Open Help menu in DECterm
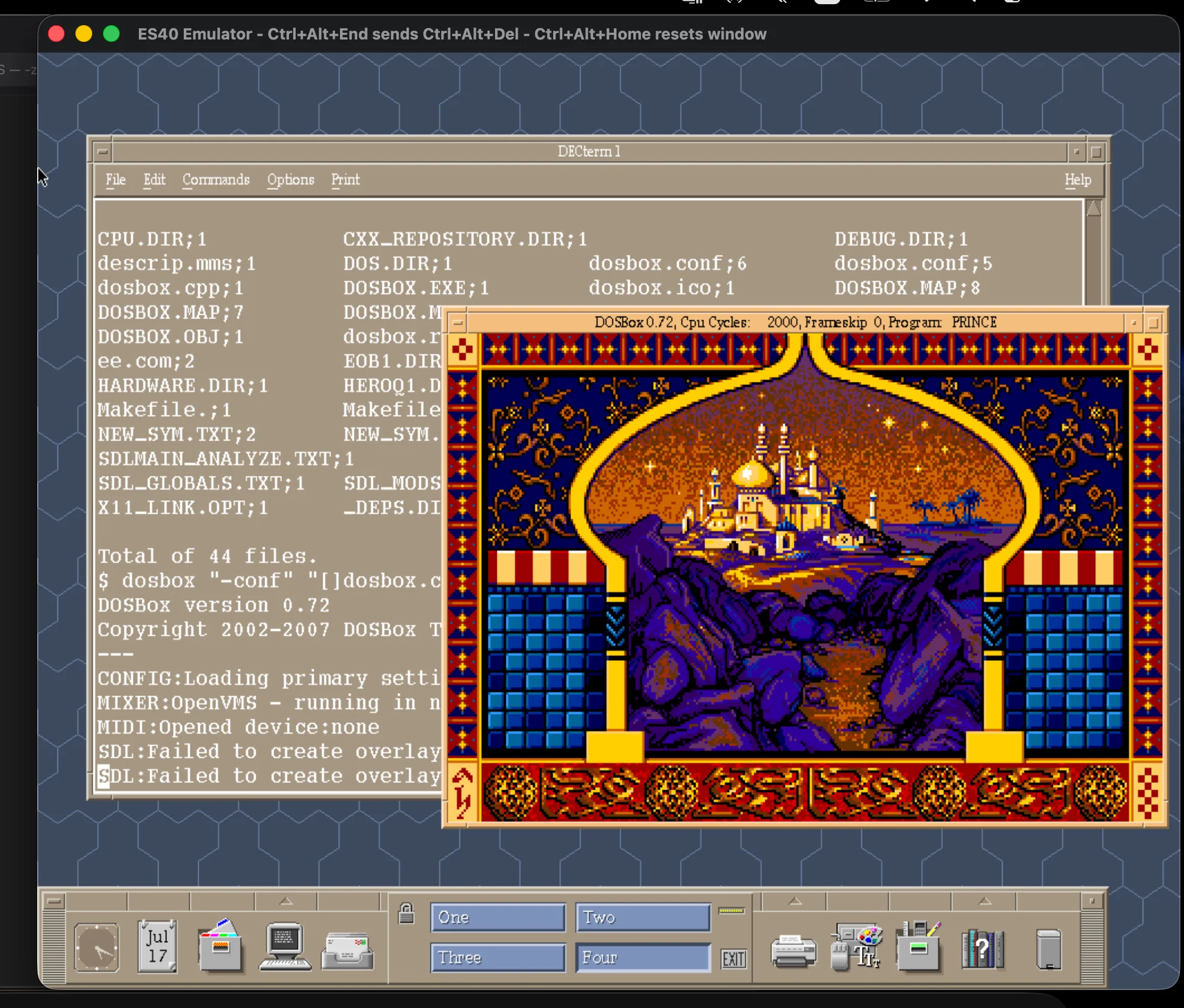The width and height of the screenshot is (1184, 1008). click(x=1077, y=180)
